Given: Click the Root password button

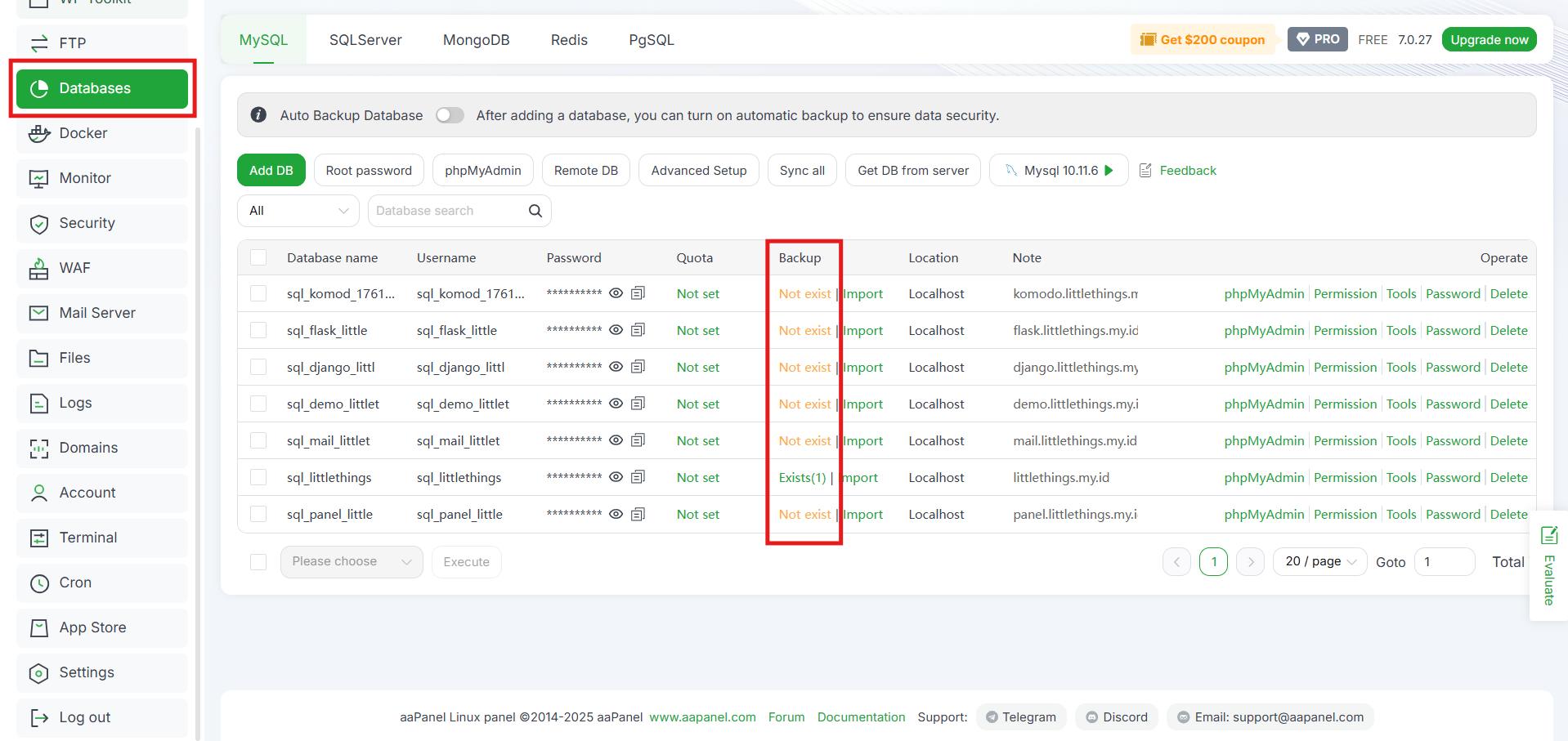Looking at the screenshot, I should coord(369,170).
